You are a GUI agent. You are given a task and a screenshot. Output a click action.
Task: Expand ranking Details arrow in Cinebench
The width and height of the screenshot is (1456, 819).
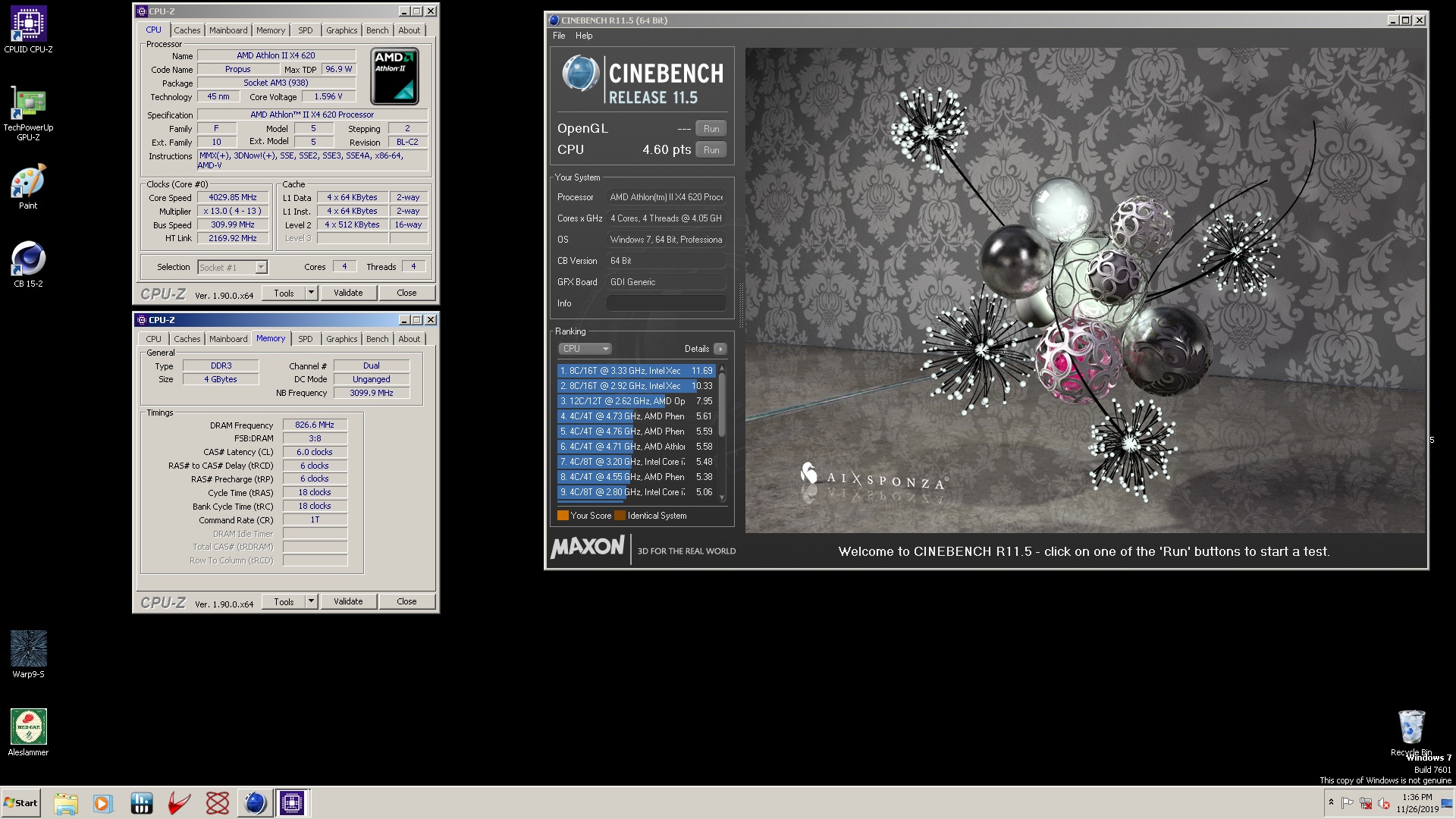click(720, 349)
